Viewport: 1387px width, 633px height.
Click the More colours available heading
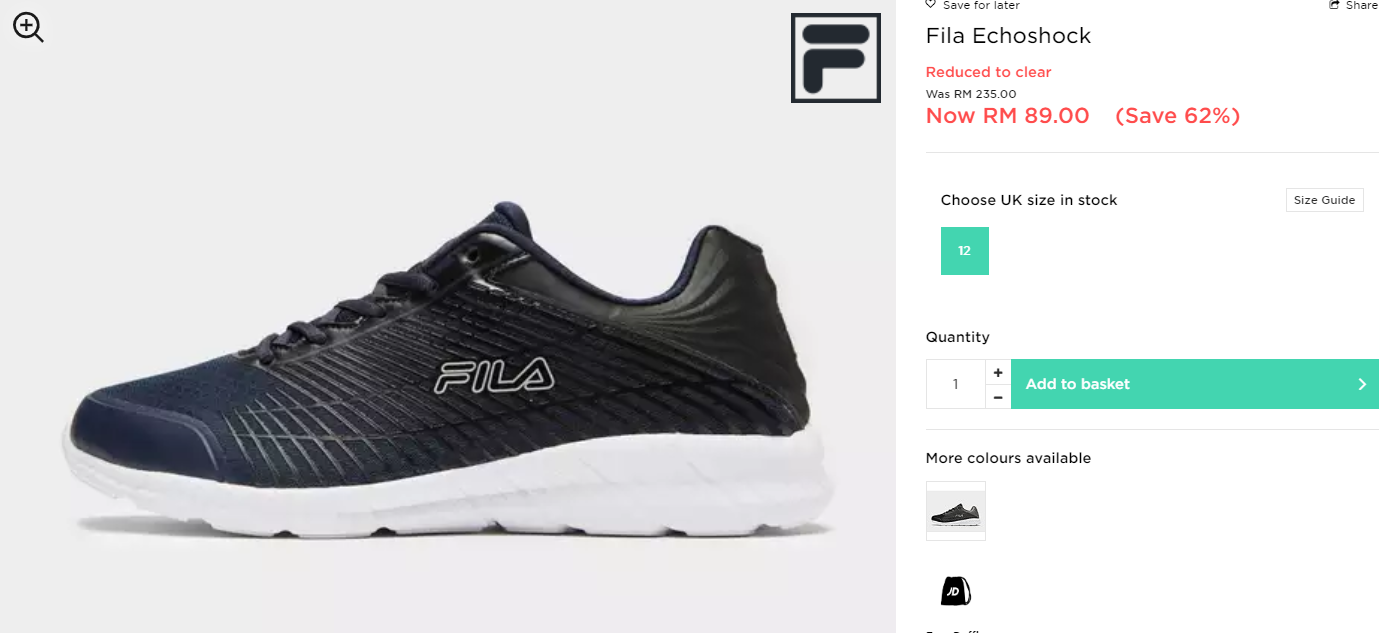pyautogui.click(x=1008, y=458)
